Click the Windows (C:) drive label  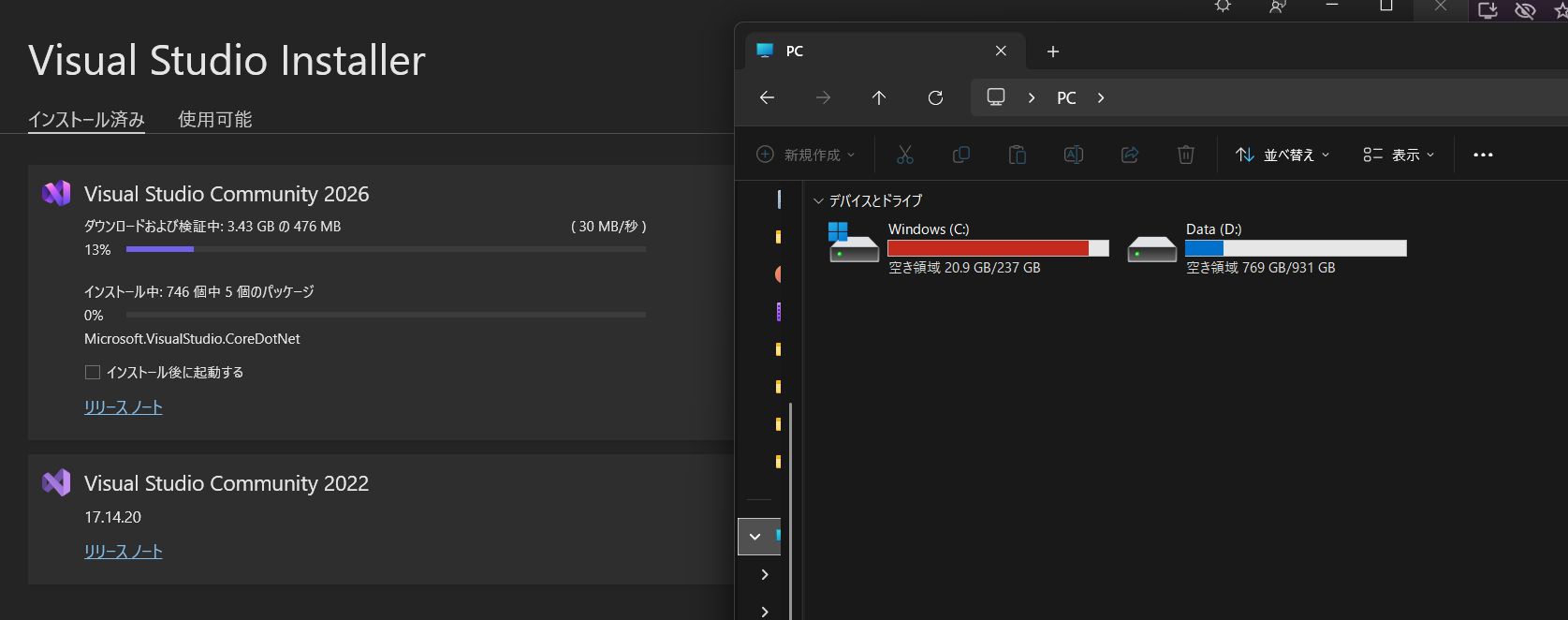click(x=929, y=229)
